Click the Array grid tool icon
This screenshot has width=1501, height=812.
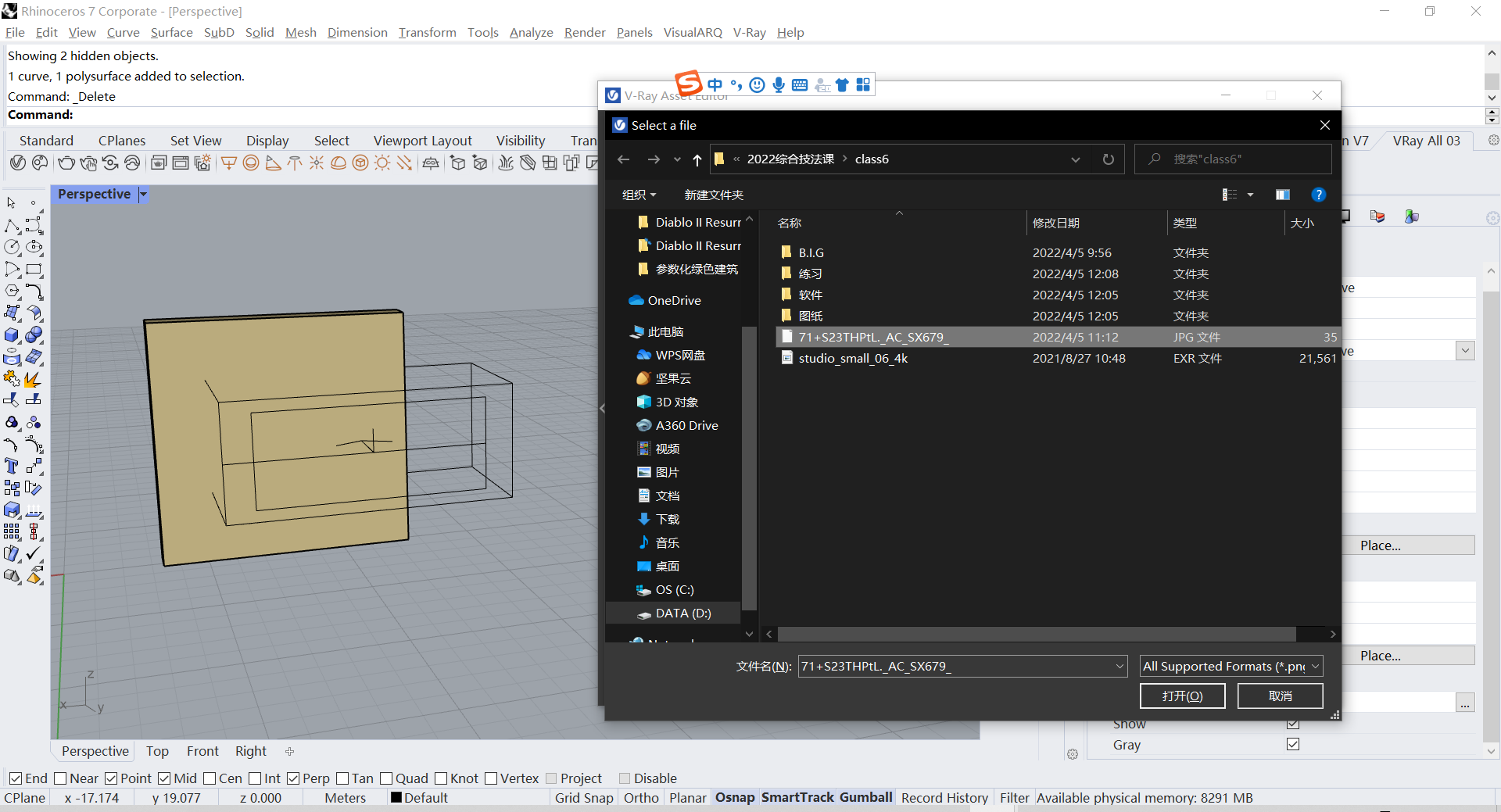point(12,532)
